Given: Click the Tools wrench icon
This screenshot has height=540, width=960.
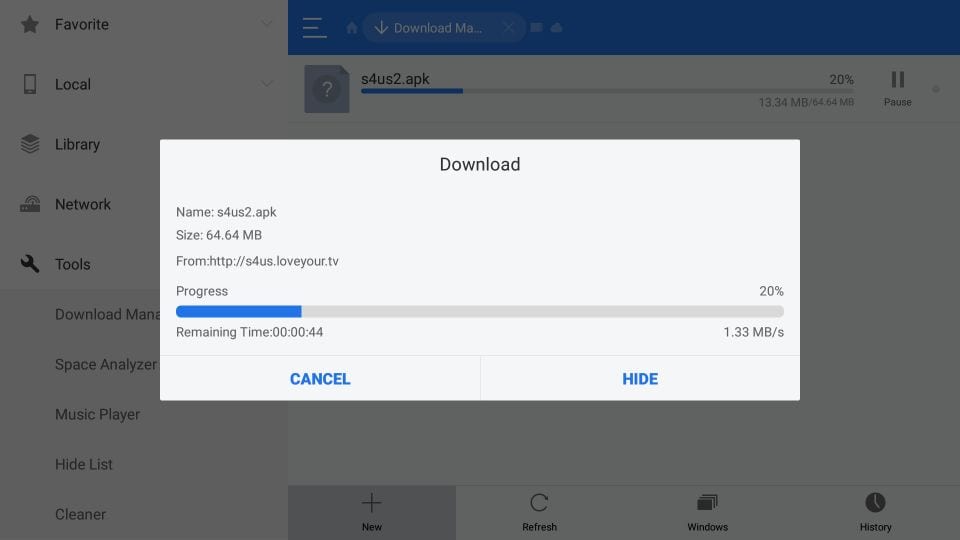Looking at the screenshot, I should (x=29, y=264).
